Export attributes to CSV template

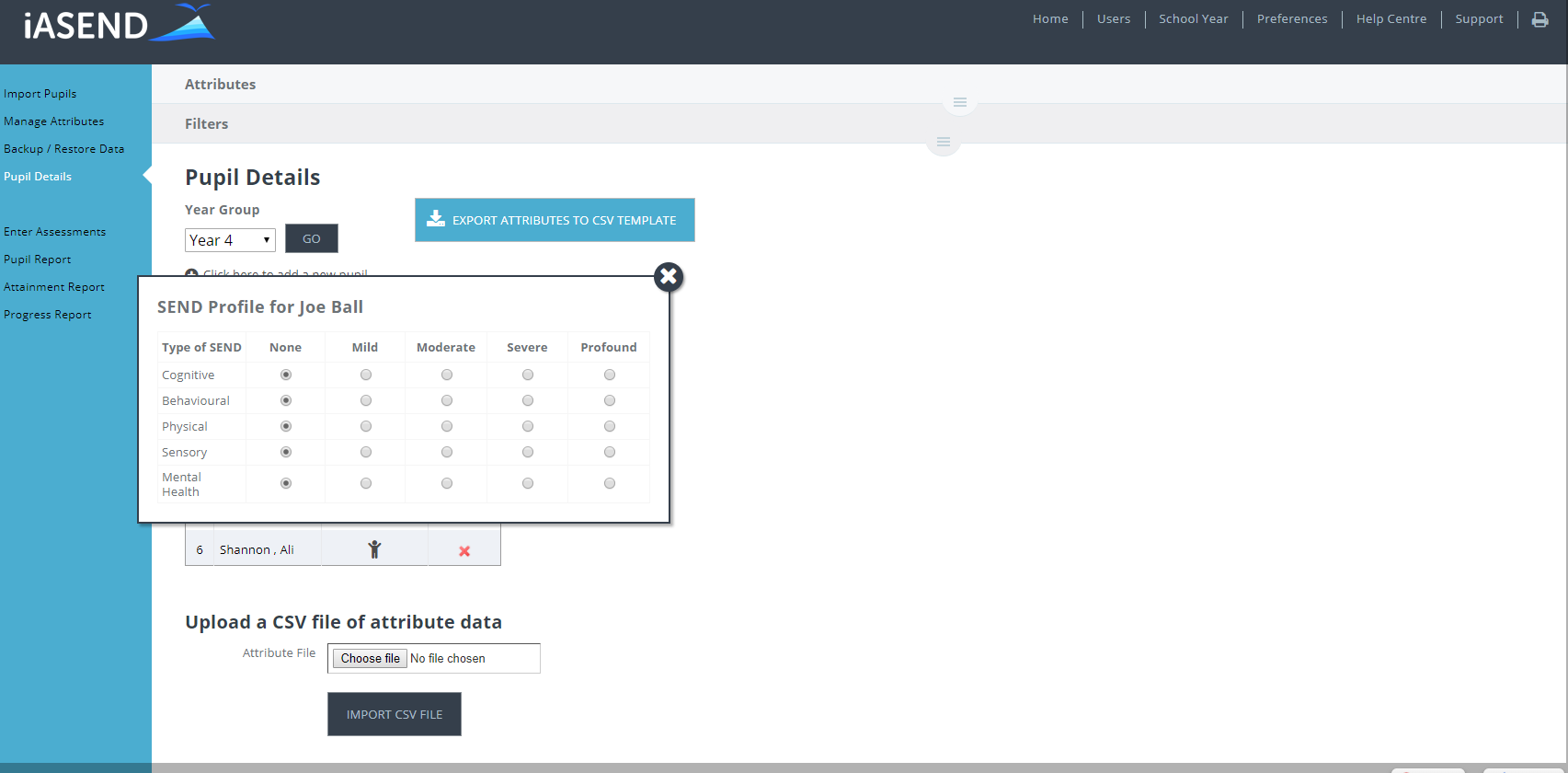(x=555, y=220)
